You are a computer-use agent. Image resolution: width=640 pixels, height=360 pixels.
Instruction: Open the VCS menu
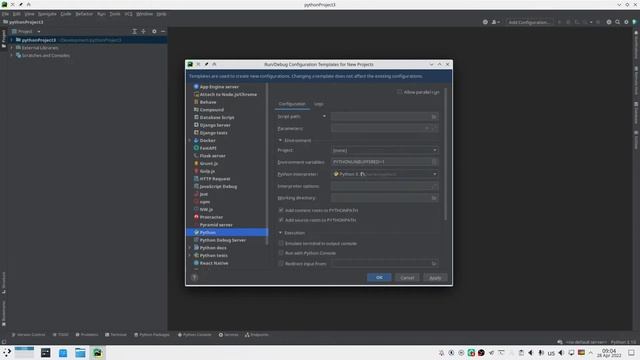[128, 14]
